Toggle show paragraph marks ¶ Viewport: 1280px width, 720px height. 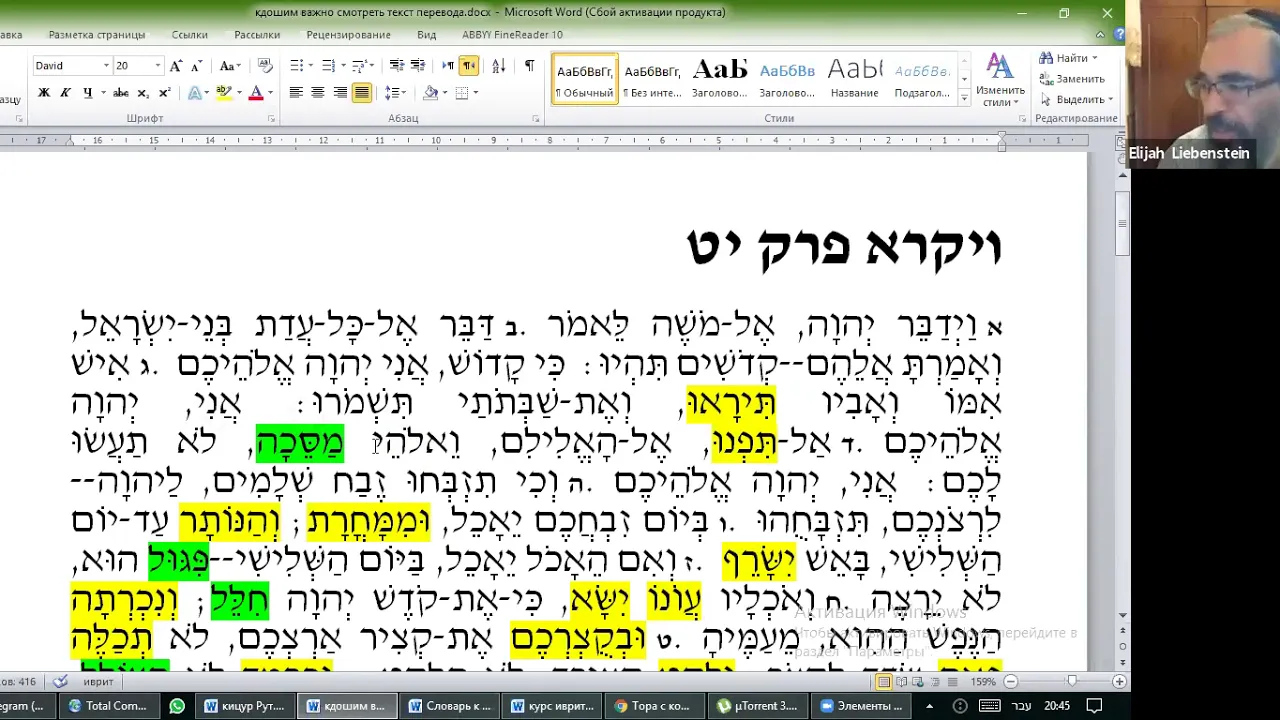[529, 66]
